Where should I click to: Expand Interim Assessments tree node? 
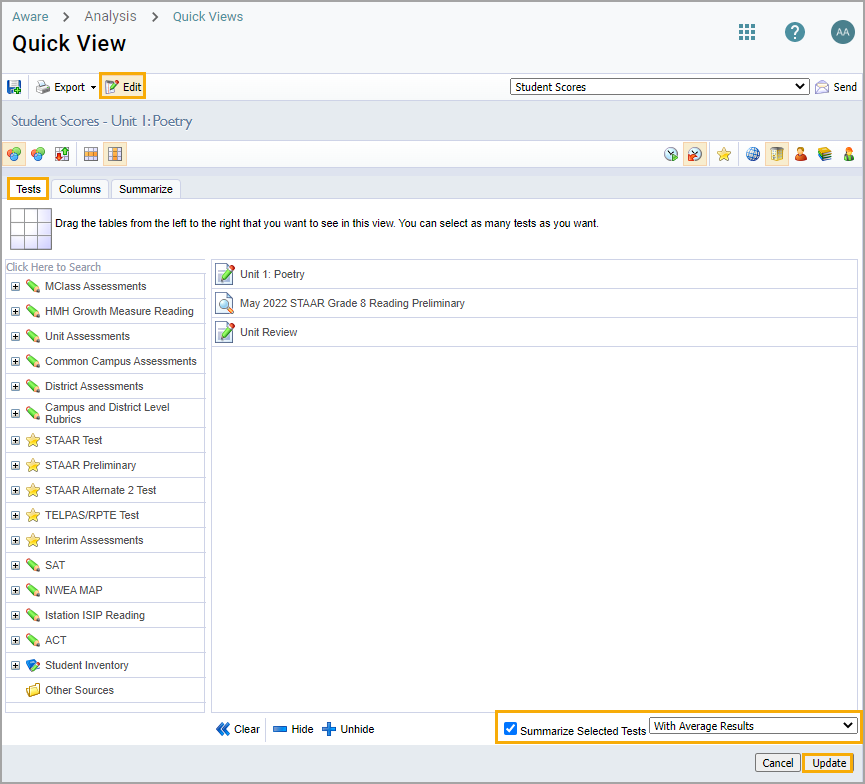(x=15, y=540)
